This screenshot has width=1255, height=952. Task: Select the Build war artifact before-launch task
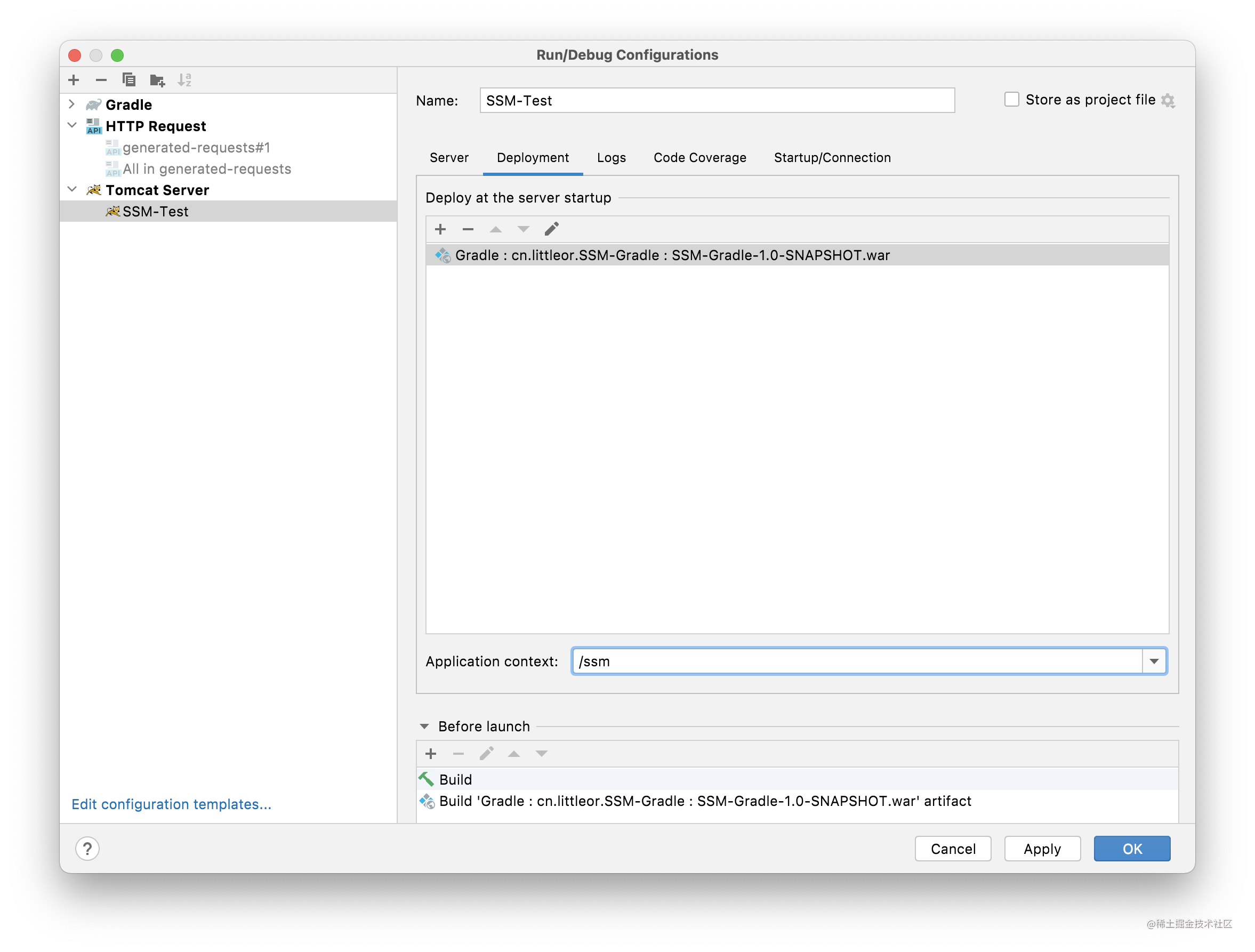click(797, 801)
